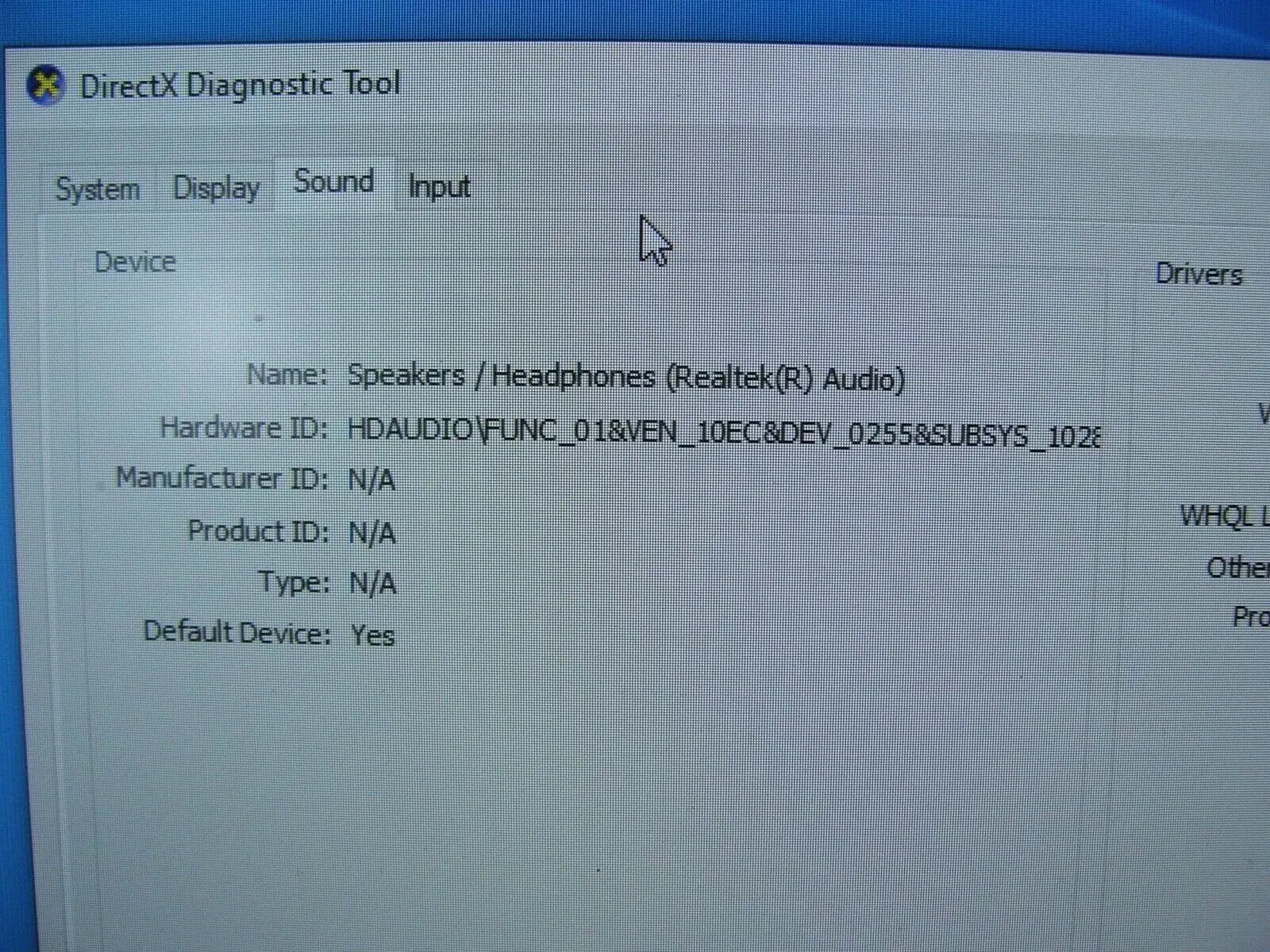Click the Name: field label
Viewport: 1270px width, 952px height.
pos(287,374)
